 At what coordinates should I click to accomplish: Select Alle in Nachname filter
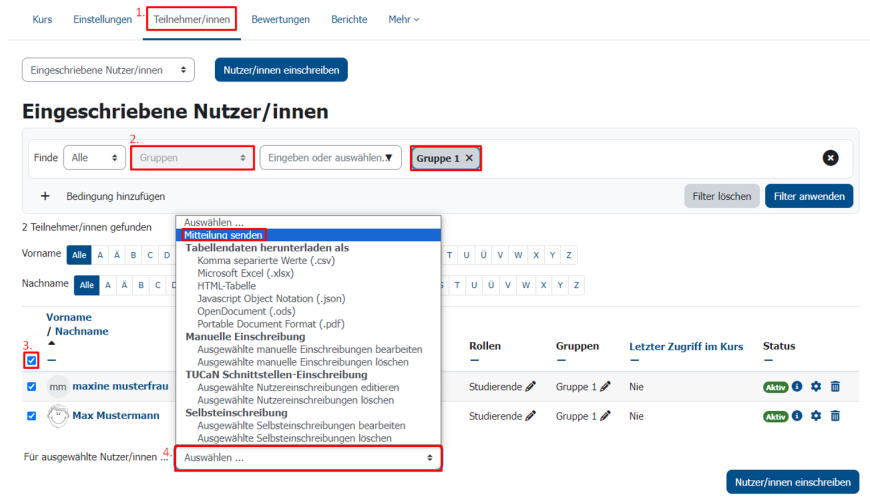87,285
